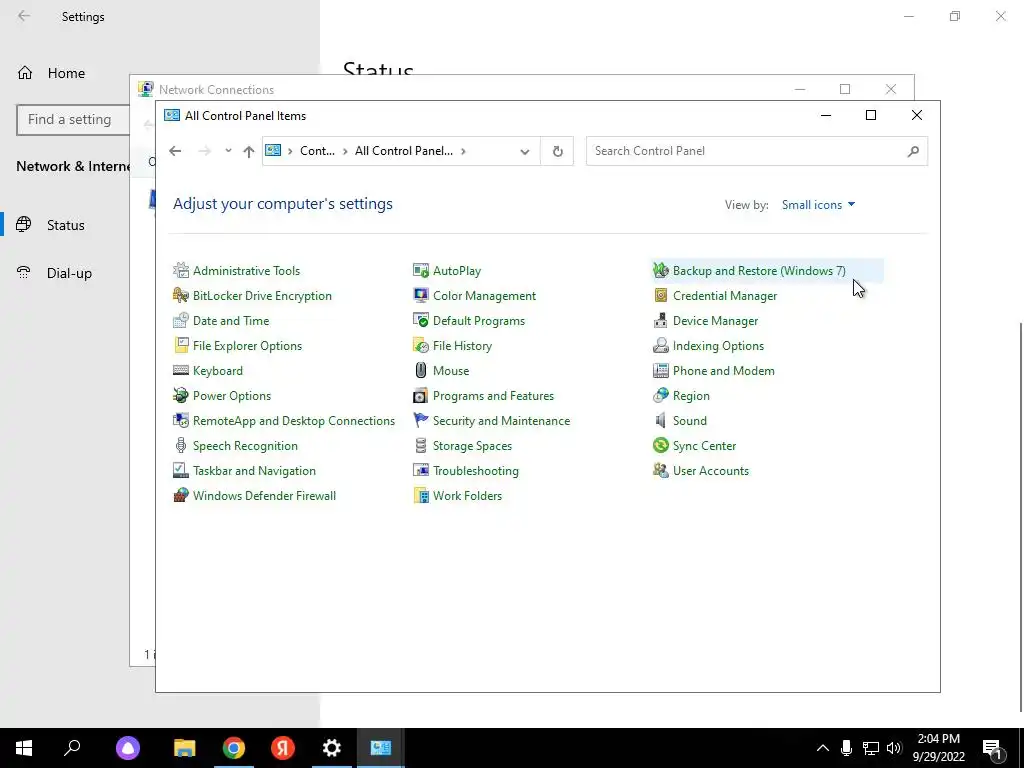
Task: Click the Phone and Modem icon
Action: 661,370
